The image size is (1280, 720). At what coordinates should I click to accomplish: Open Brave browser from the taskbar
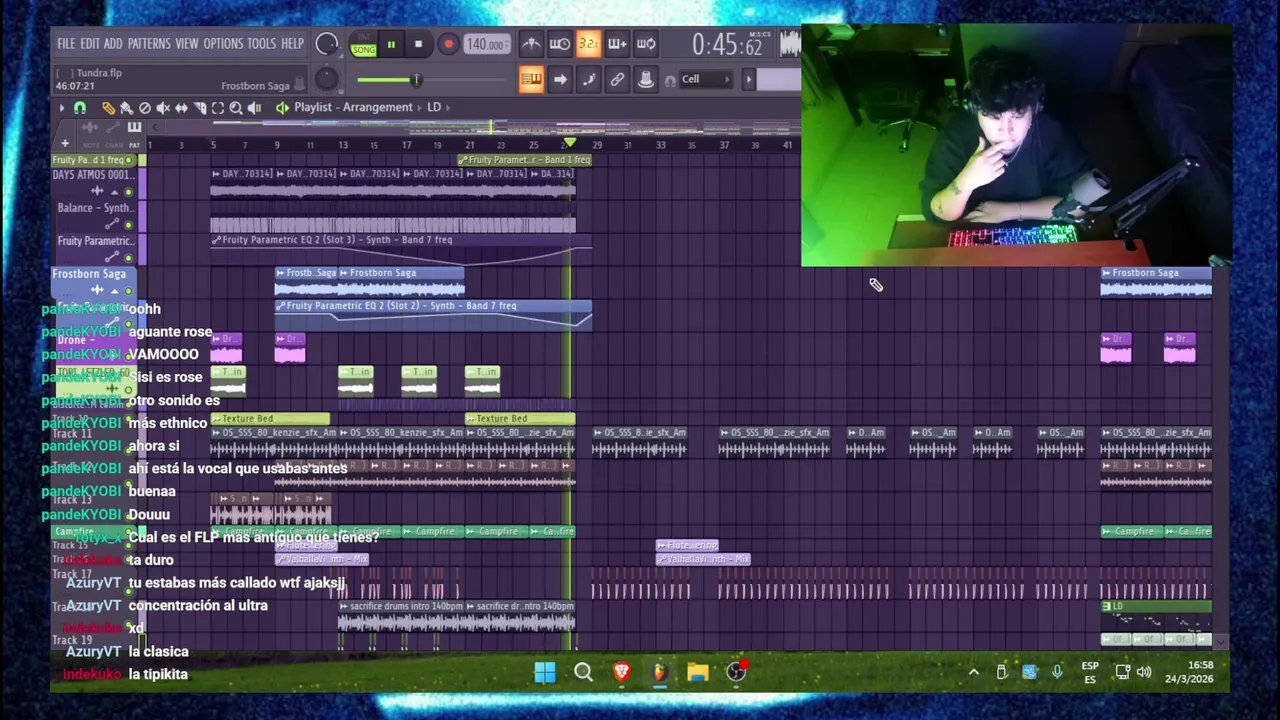[621, 672]
